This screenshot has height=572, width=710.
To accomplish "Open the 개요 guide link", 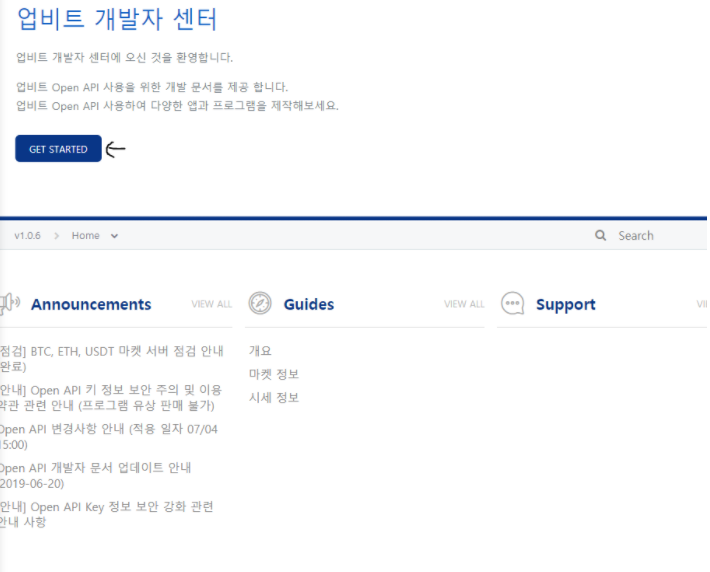I will [260, 351].
